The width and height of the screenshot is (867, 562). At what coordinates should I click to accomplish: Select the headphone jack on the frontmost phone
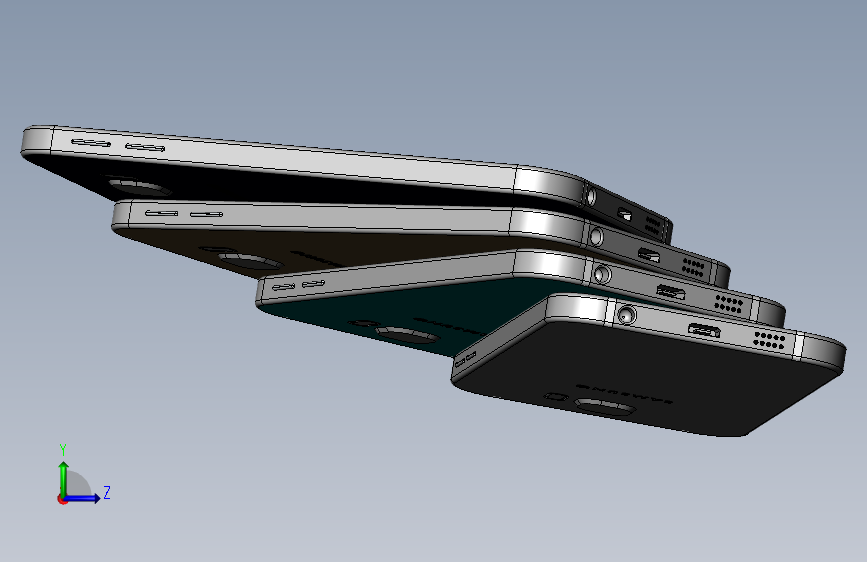(626, 315)
